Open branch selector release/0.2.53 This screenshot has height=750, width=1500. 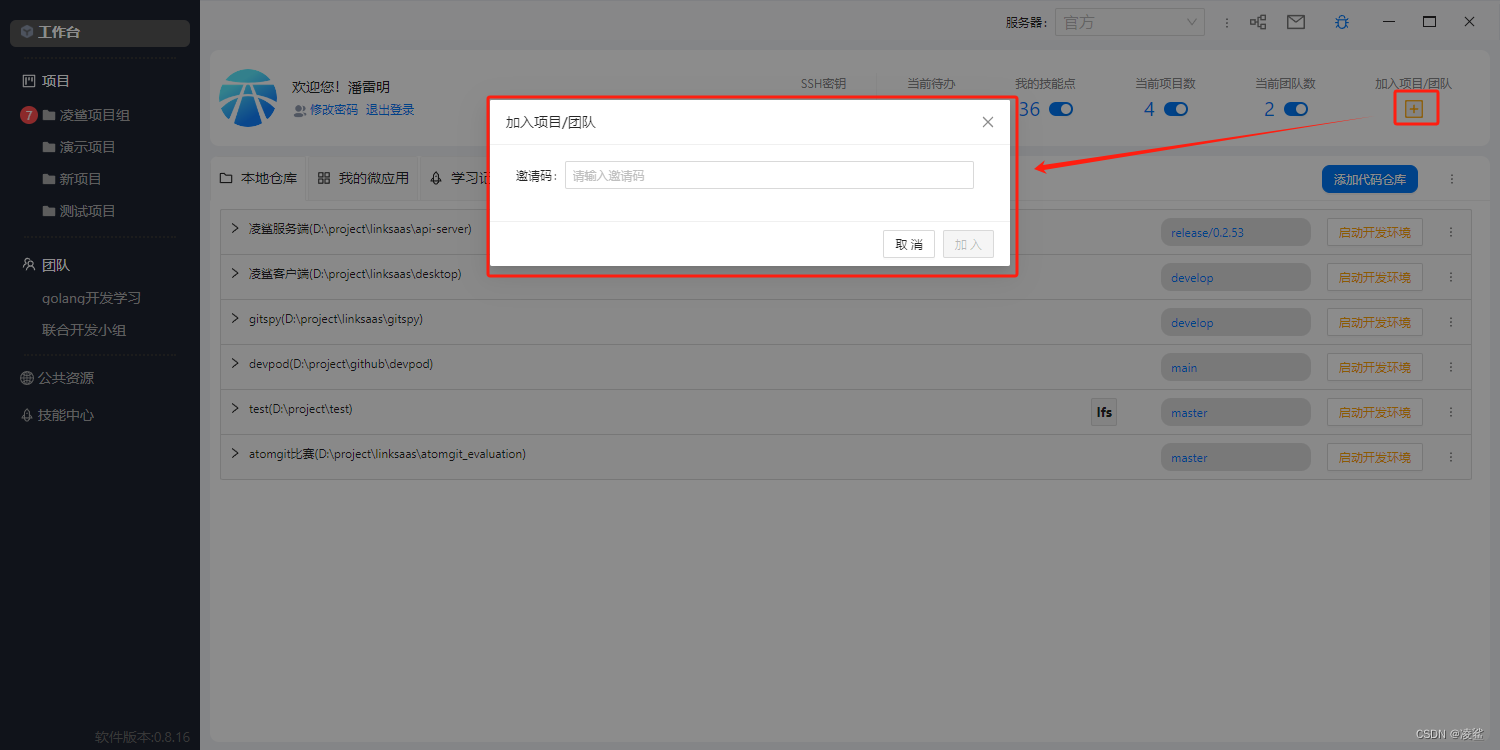coord(1235,232)
